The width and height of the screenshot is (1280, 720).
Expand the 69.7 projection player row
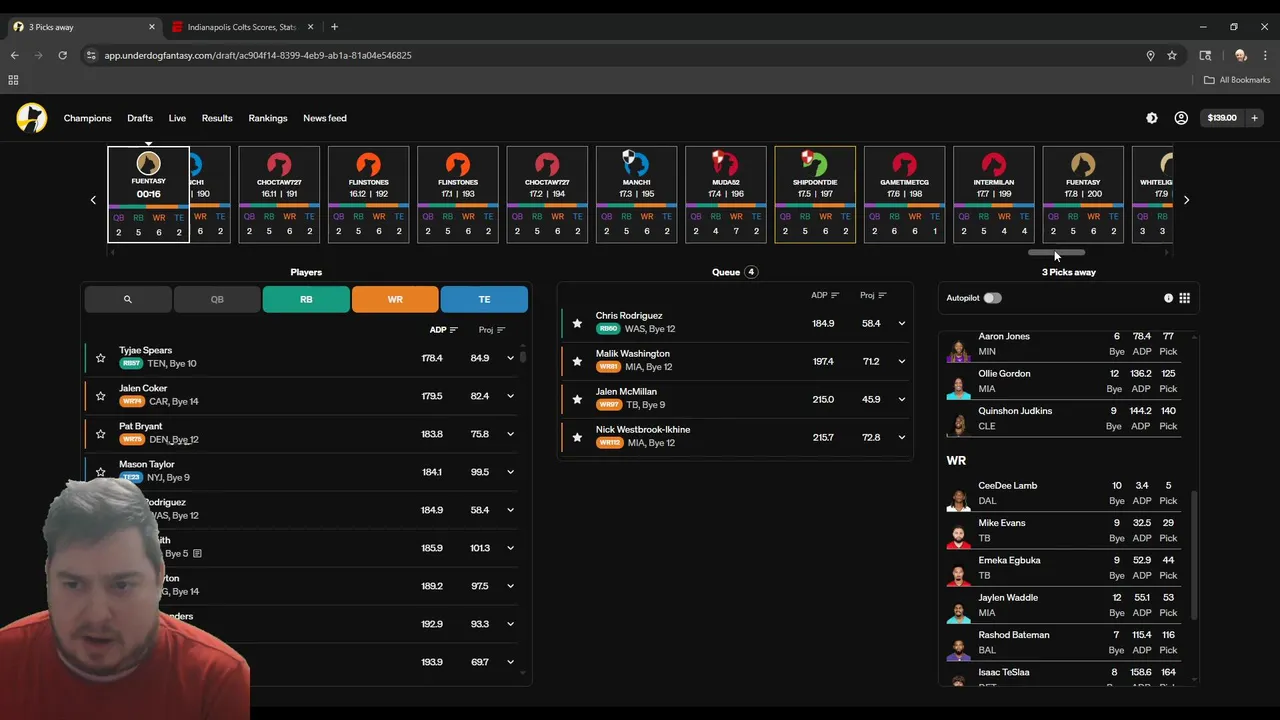[510, 662]
